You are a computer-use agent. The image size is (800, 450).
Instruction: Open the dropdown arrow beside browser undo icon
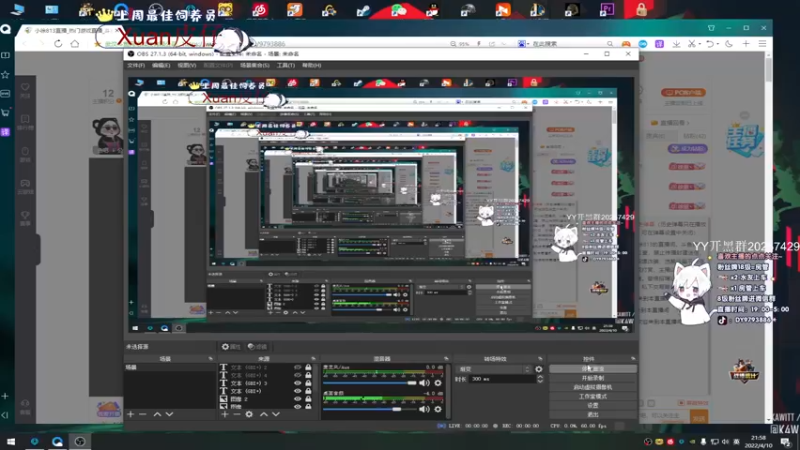(717, 44)
